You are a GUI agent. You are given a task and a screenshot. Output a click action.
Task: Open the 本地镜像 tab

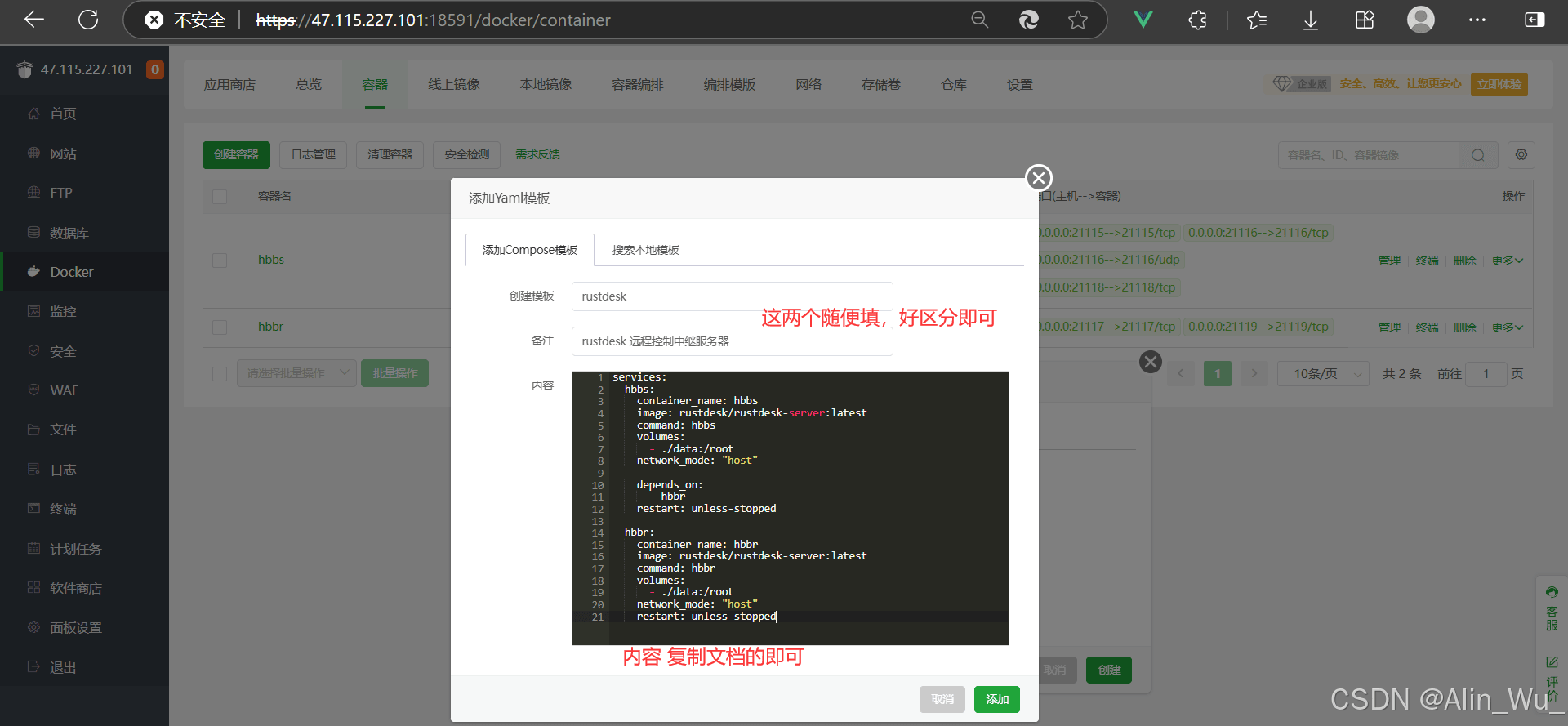(546, 85)
